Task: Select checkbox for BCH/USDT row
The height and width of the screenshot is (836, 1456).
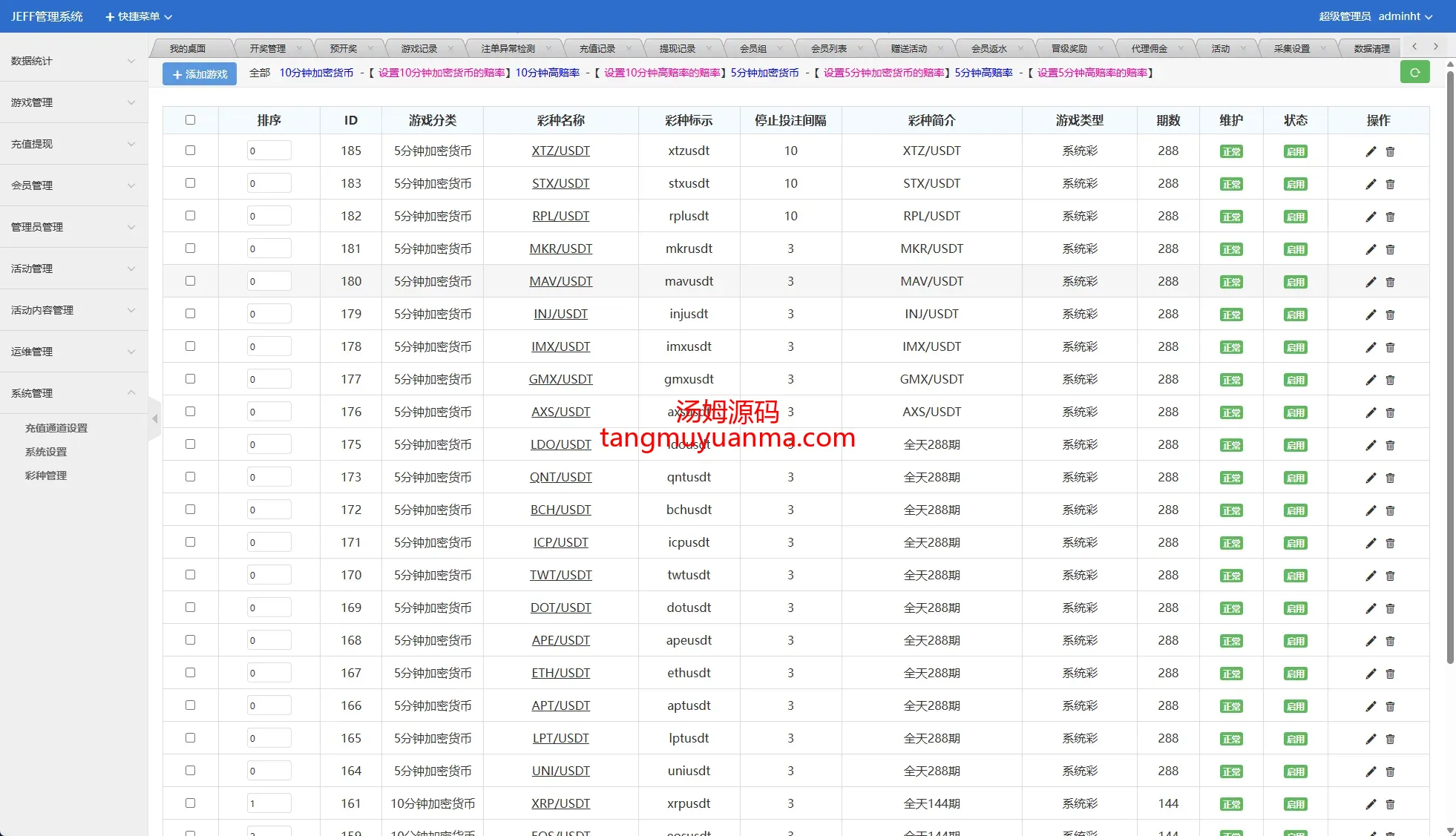Action: [x=190, y=510]
